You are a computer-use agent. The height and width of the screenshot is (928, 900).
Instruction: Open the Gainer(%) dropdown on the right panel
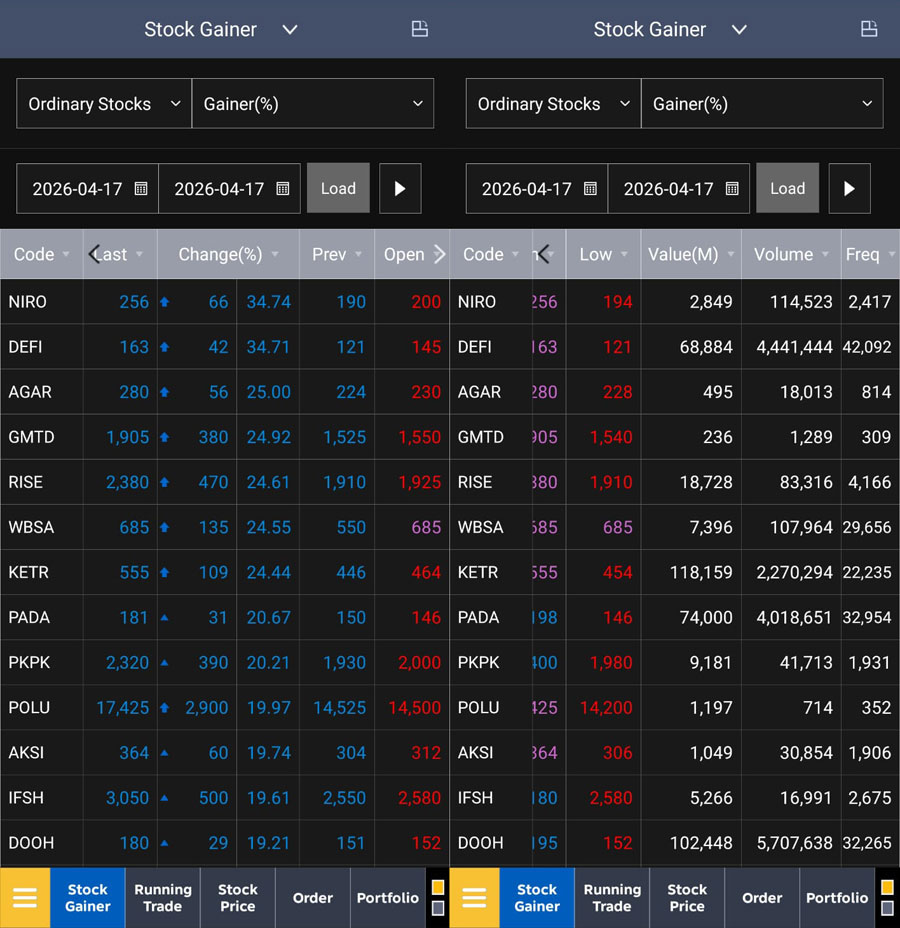pos(762,103)
